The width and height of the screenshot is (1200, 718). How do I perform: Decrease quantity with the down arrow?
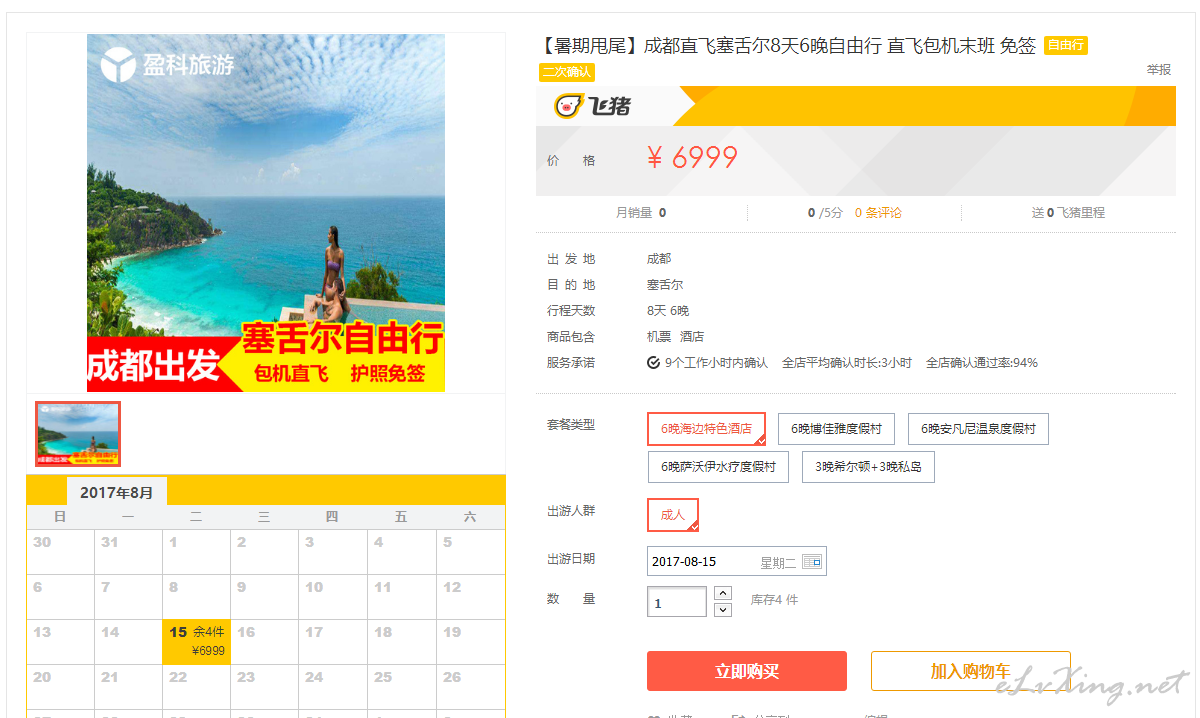pos(724,609)
